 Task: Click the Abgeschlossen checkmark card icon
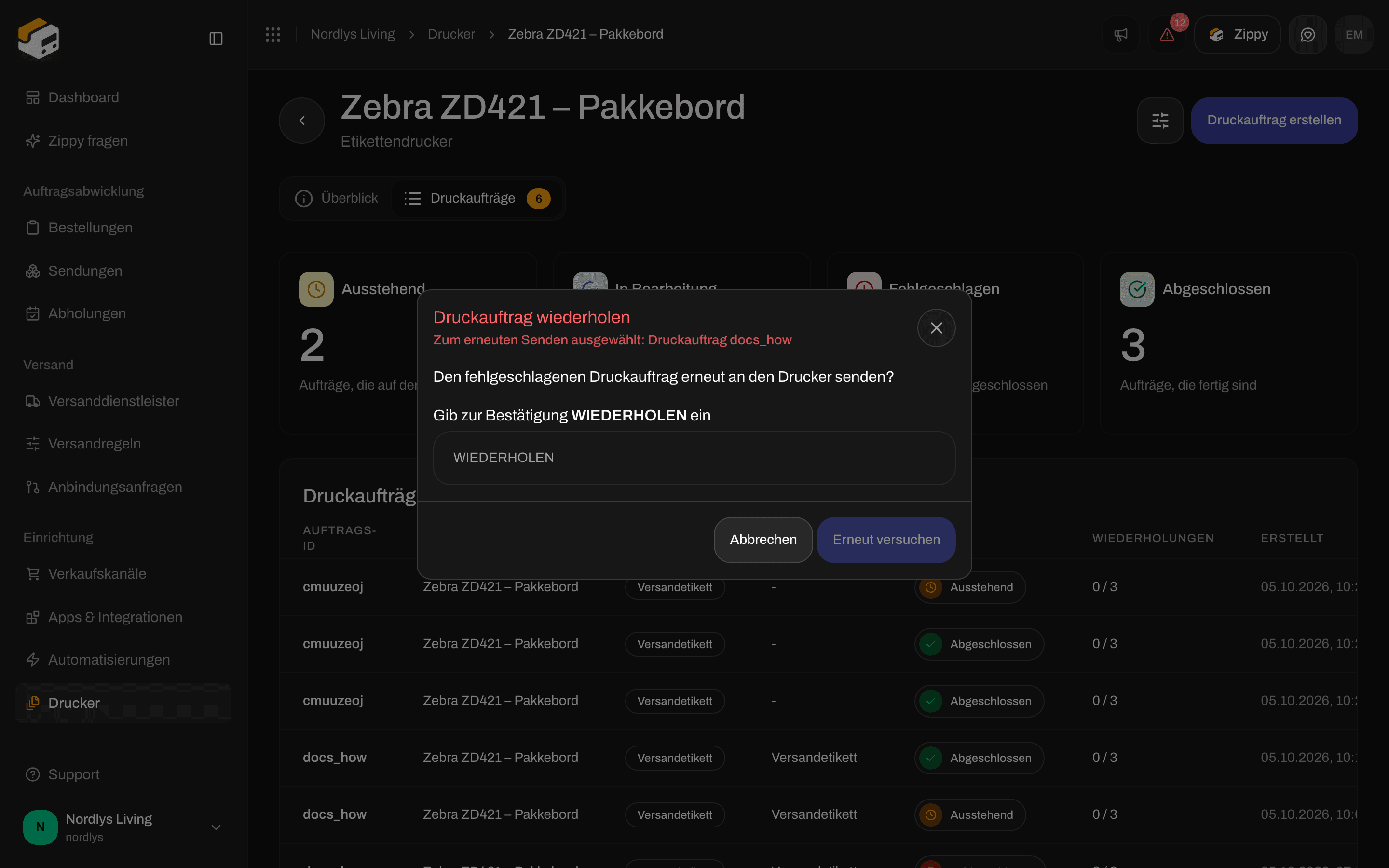click(x=1137, y=289)
